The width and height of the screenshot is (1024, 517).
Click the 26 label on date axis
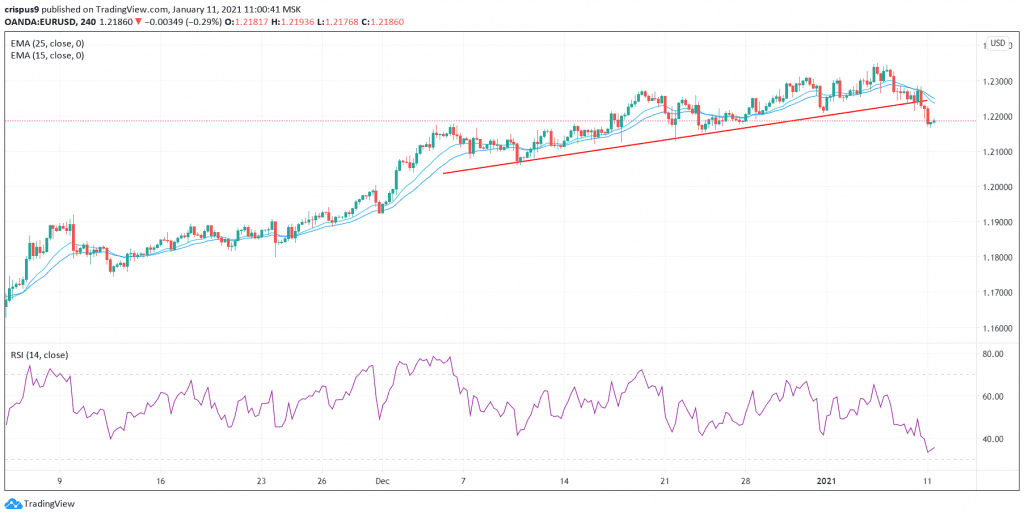click(x=322, y=482)
